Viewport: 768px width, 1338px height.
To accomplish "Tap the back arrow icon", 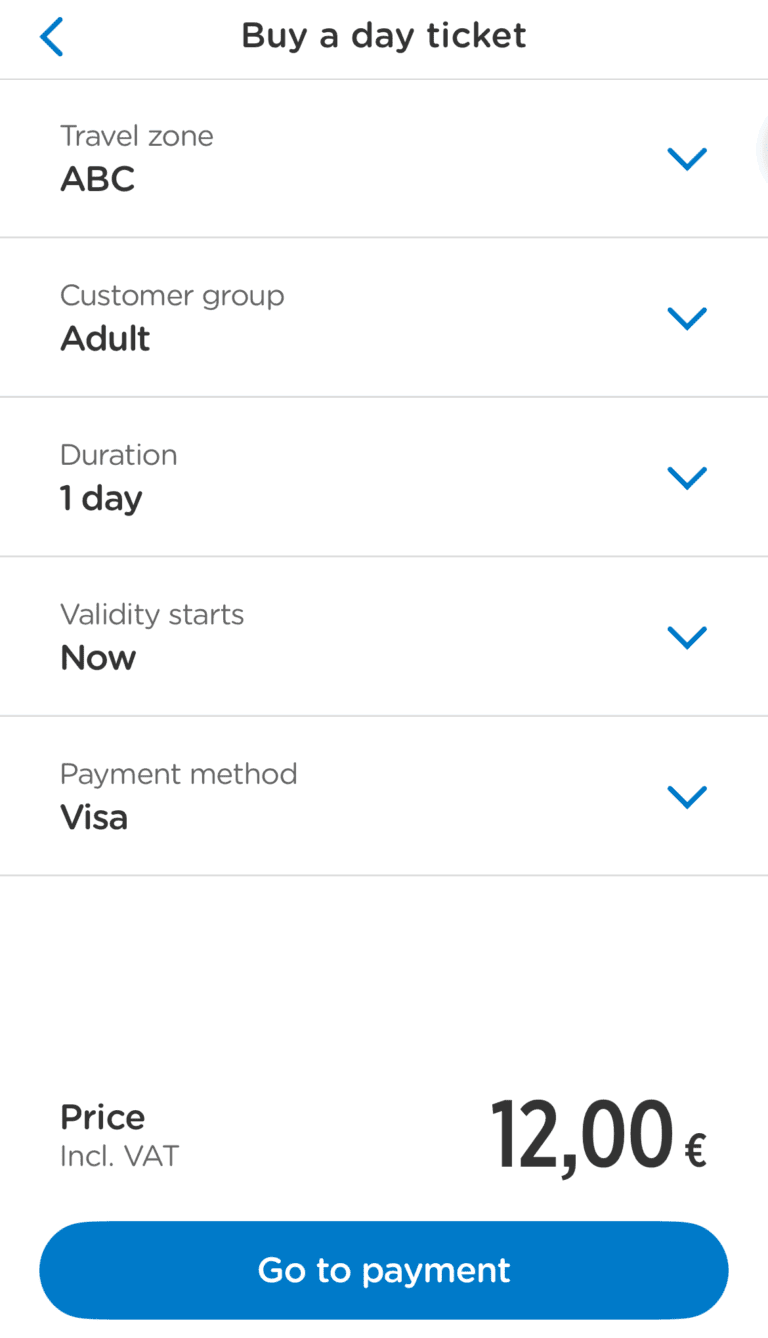I will coord(51,38).
